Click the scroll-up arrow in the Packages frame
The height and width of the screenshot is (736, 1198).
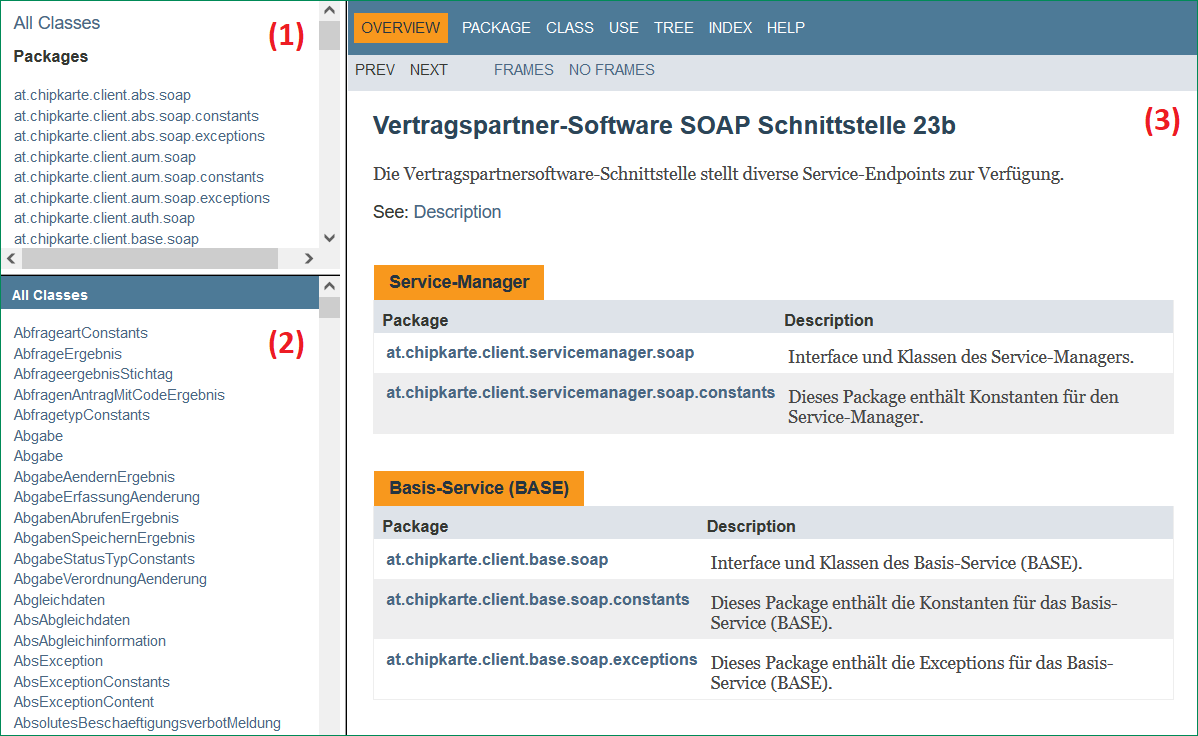click(329, 11)
